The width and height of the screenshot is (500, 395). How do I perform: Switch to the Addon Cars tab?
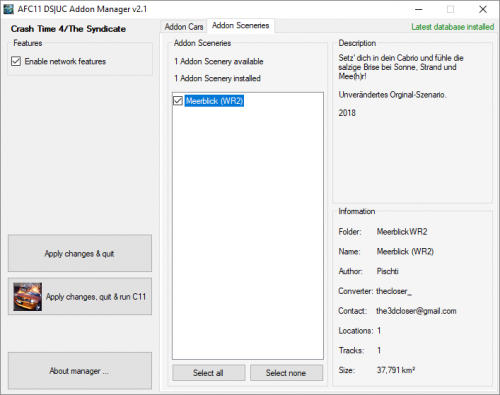coord(184,27)
